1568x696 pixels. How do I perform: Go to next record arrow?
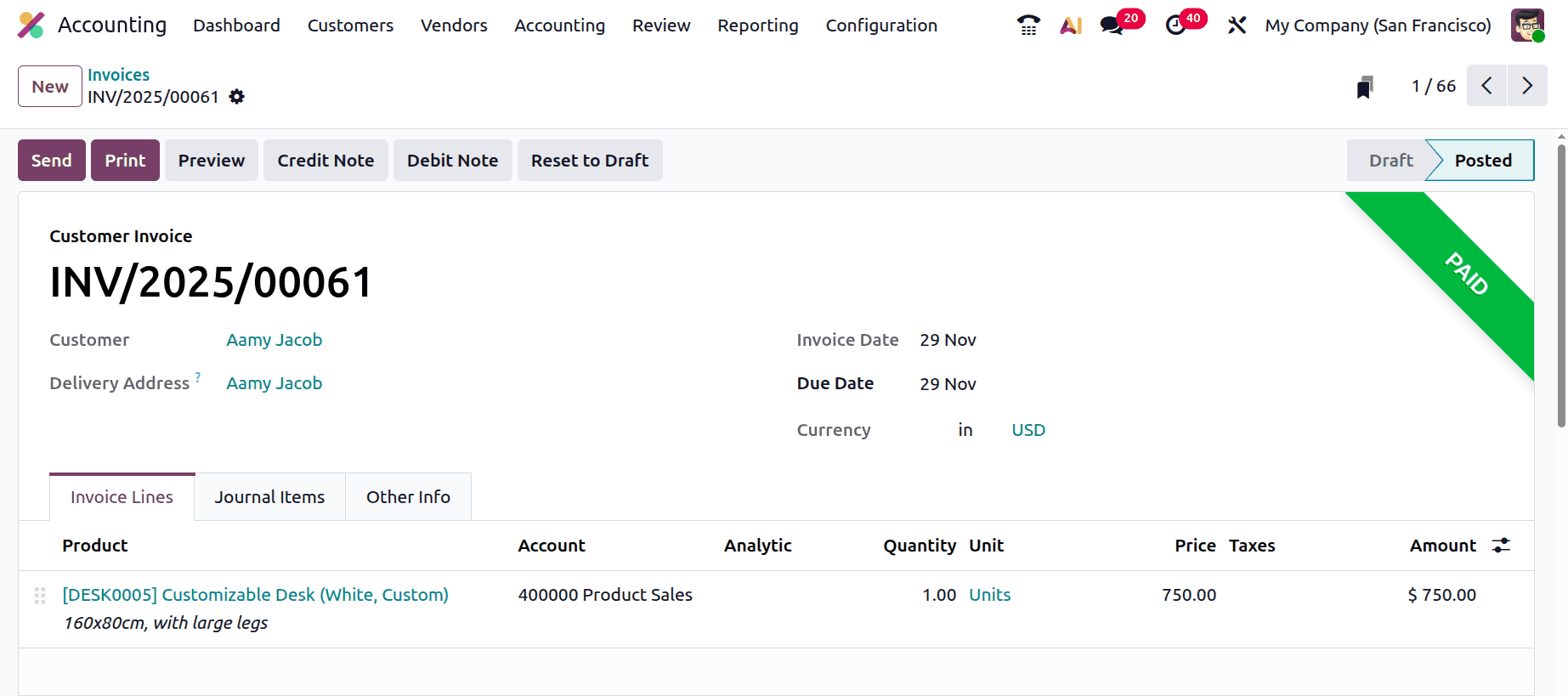point(1527,86)
